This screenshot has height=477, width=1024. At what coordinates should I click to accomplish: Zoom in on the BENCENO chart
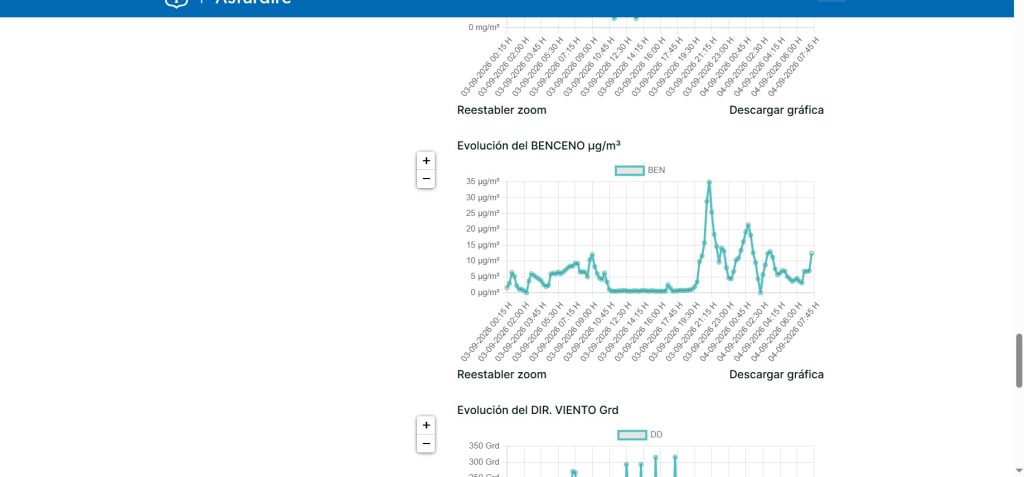(426, 160)
